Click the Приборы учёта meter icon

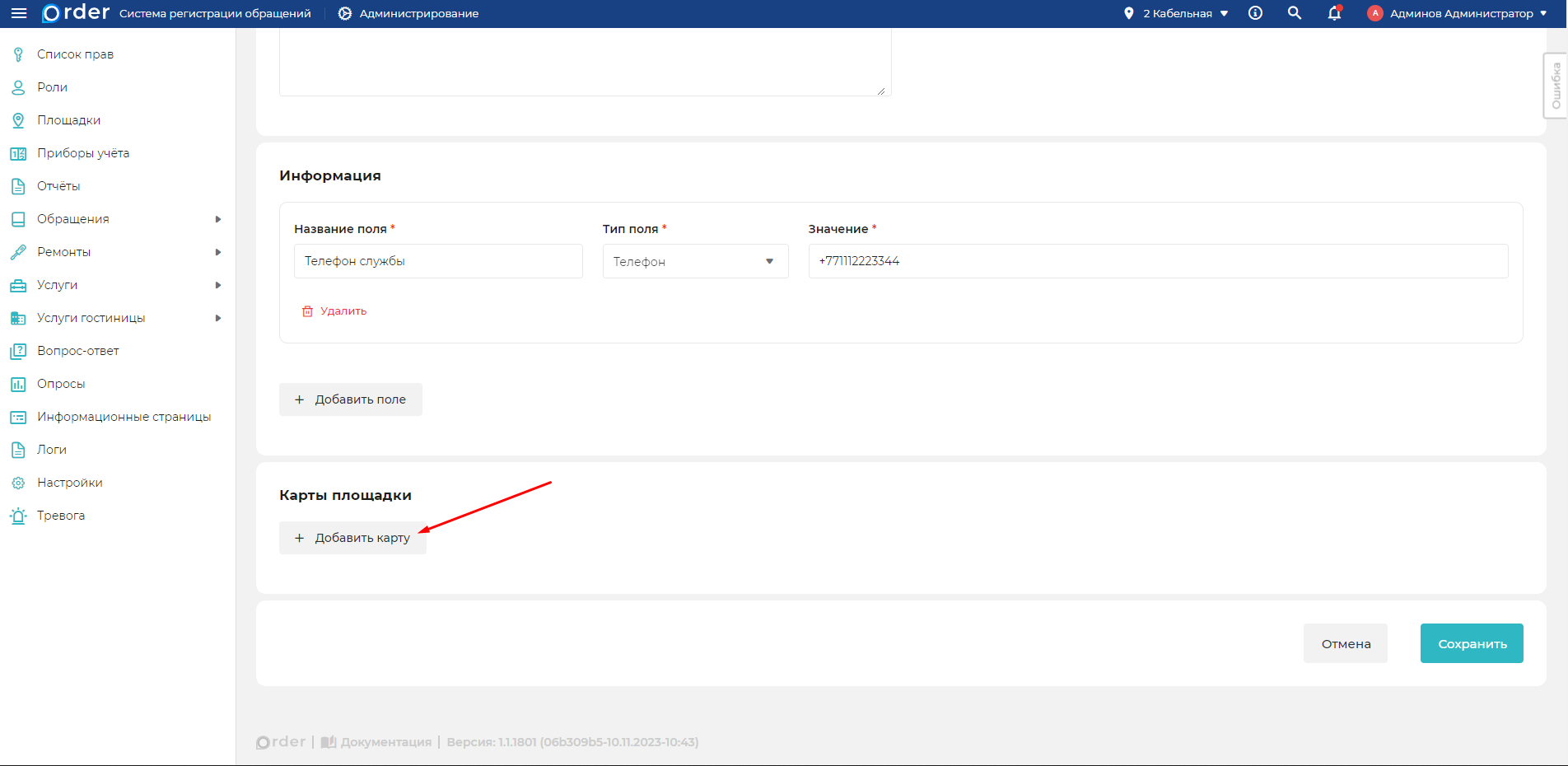[x=18, y=153]
